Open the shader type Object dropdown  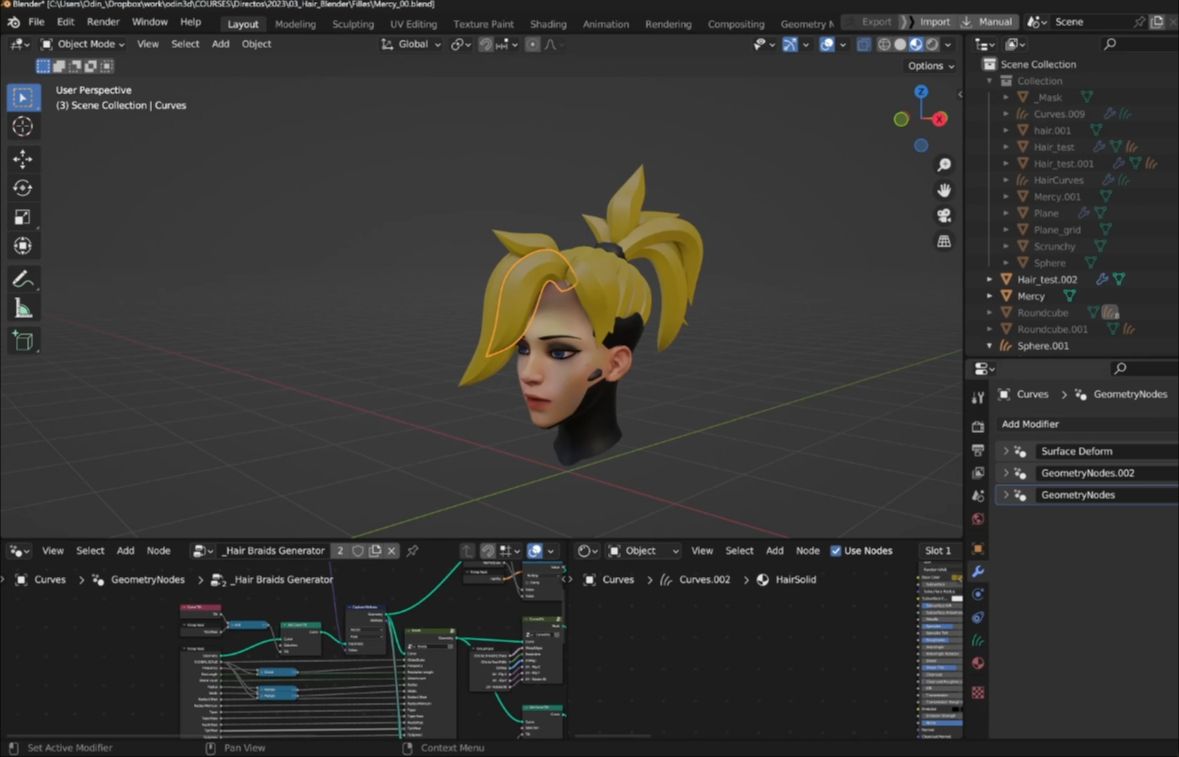click(x=643, y=551)
